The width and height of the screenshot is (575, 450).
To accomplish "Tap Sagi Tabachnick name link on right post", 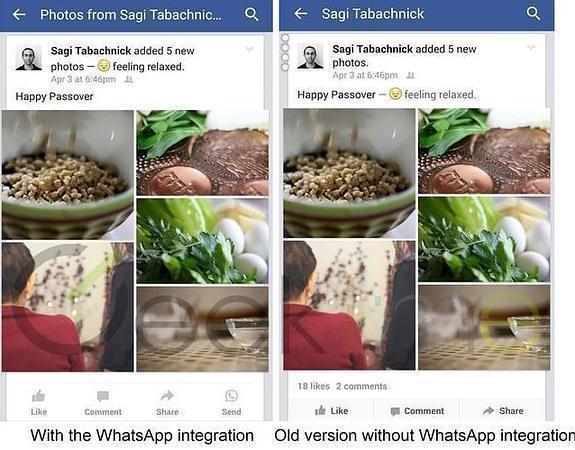I will pyautogui.click(x=373, y=49).
